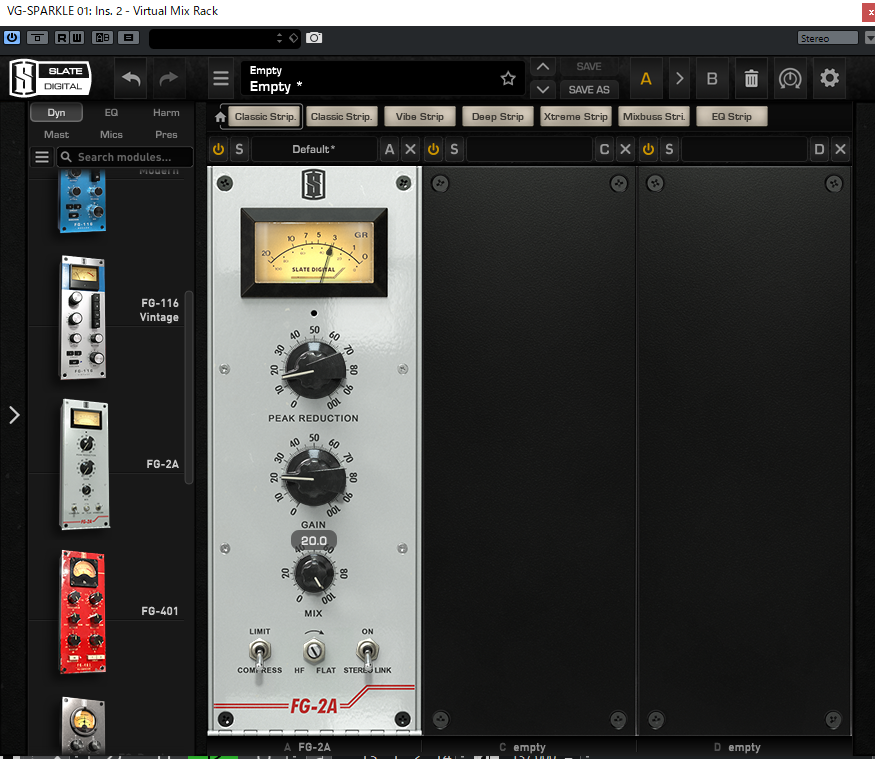Remove module from slot D with X
Viewport: 875px width, 759px height.
840,150
